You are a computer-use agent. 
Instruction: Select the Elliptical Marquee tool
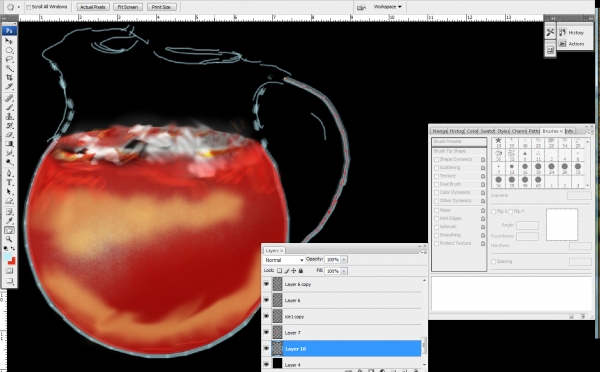(9, 50)
